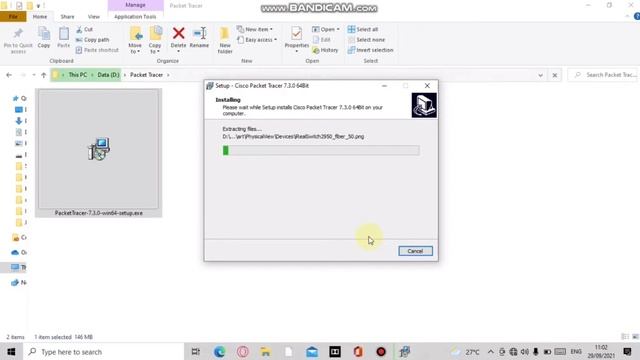Open Mail app on taskbar

click(312, 352)
